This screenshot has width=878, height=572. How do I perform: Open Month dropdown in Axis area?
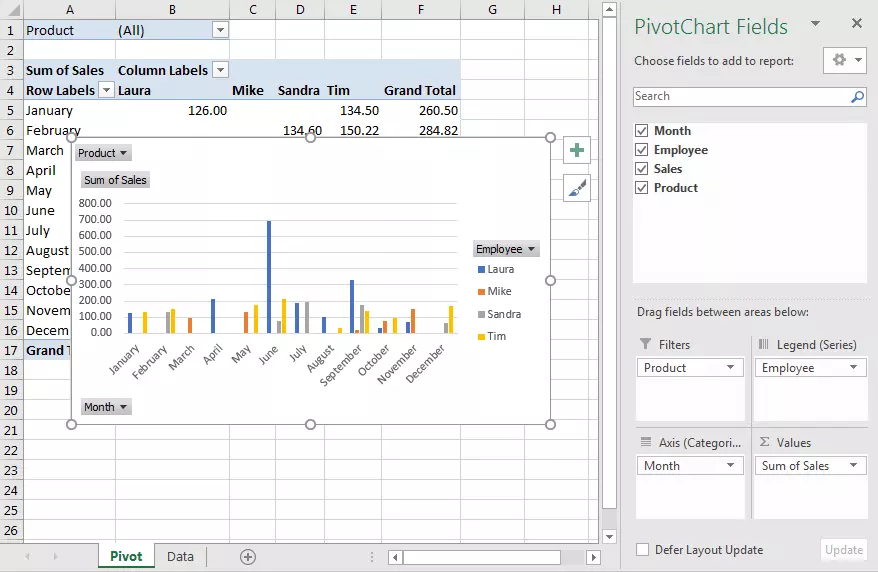click(x=730, y=466)
